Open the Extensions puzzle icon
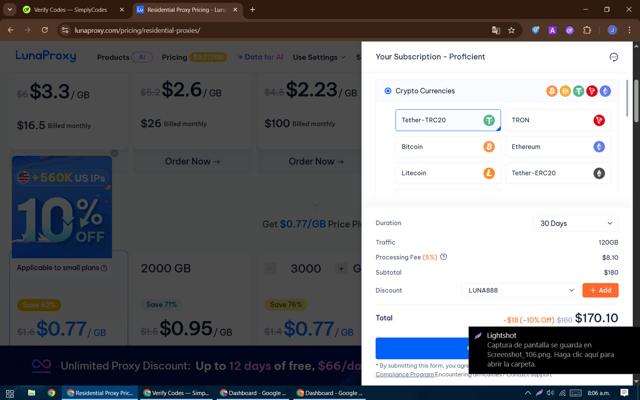This screenshot has height=400, width=640. (587, 30)
